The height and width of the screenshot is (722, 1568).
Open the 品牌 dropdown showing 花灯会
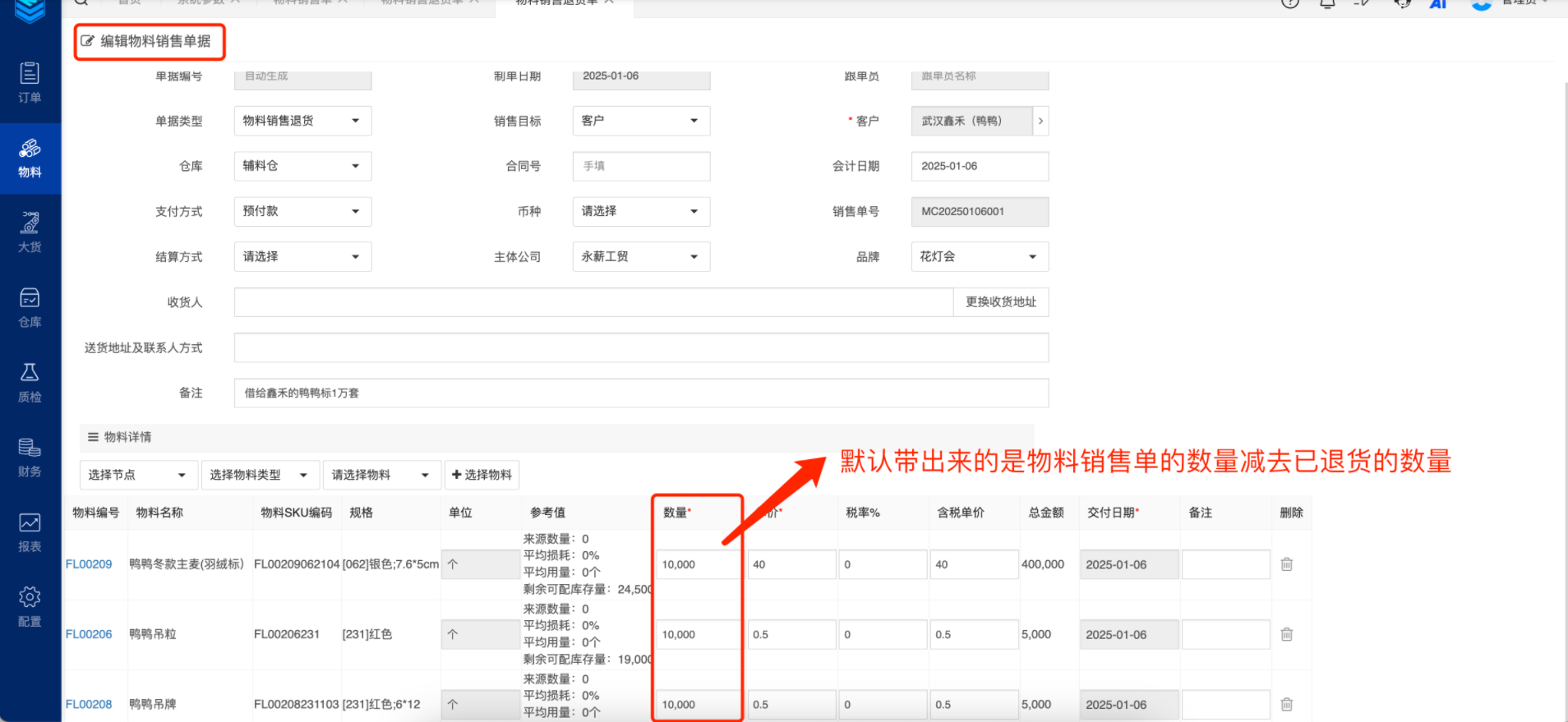(x=980, y=256)
